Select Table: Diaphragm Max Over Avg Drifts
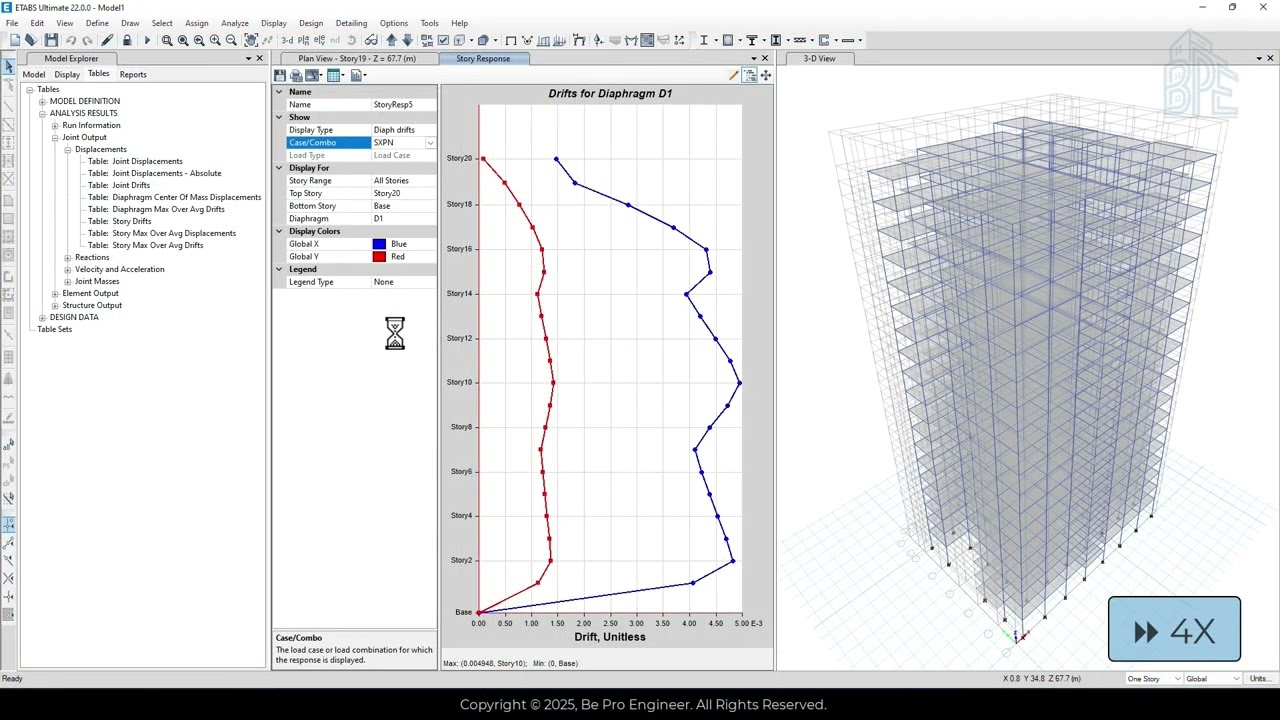This screenshot has width=1280, height=720. (156, 209)
